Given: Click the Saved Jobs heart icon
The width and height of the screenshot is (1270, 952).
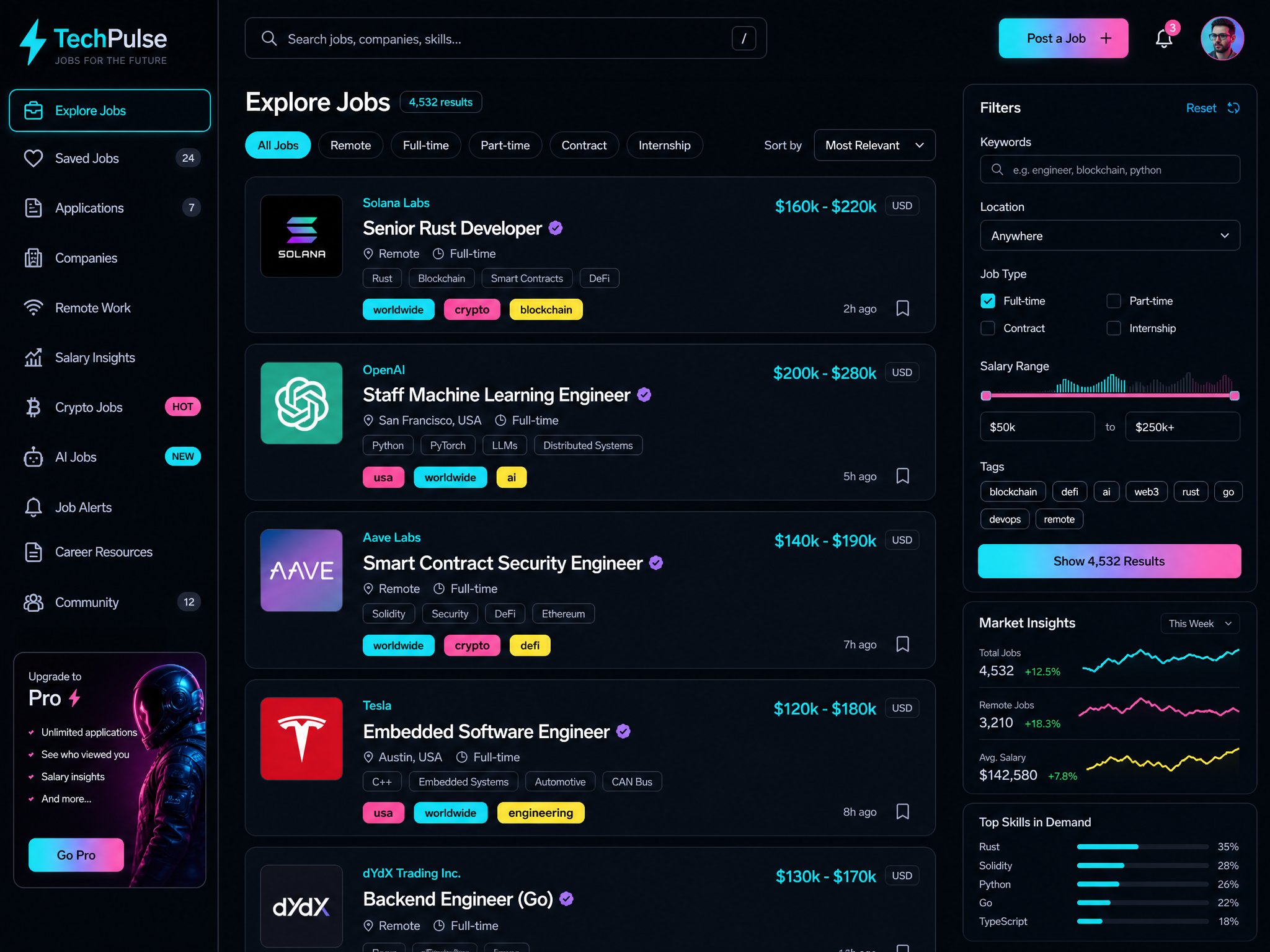Looking at the screenshot, I should [33, 158].
